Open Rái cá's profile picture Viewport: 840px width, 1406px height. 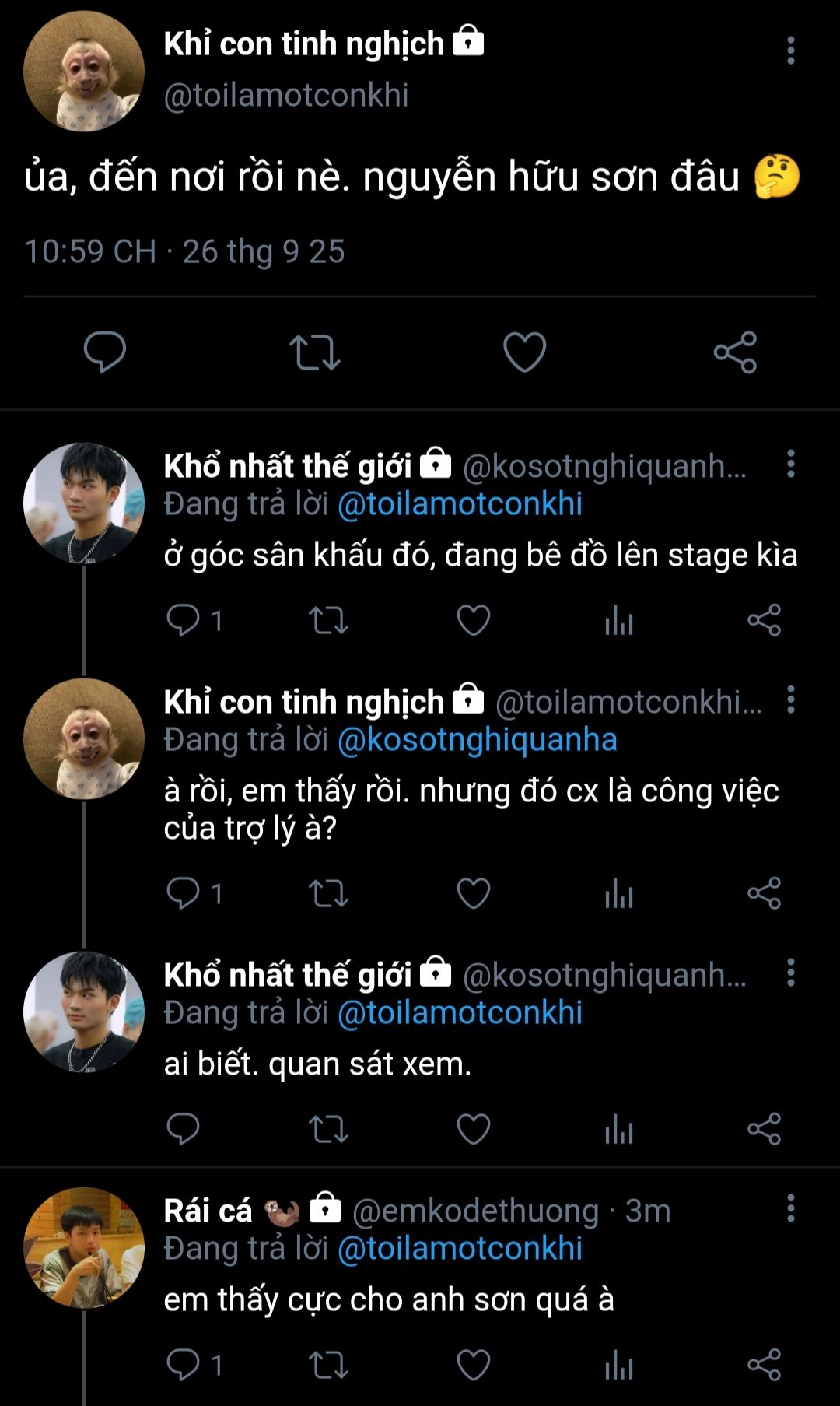(x=84, y=1247)
